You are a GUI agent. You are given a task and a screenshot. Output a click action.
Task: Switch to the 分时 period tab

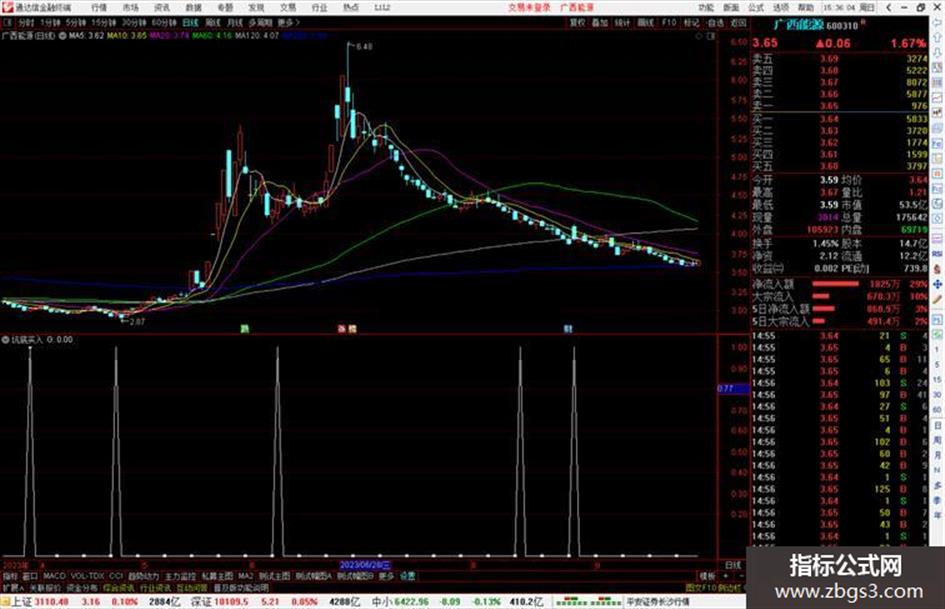(x=26, y=22)
